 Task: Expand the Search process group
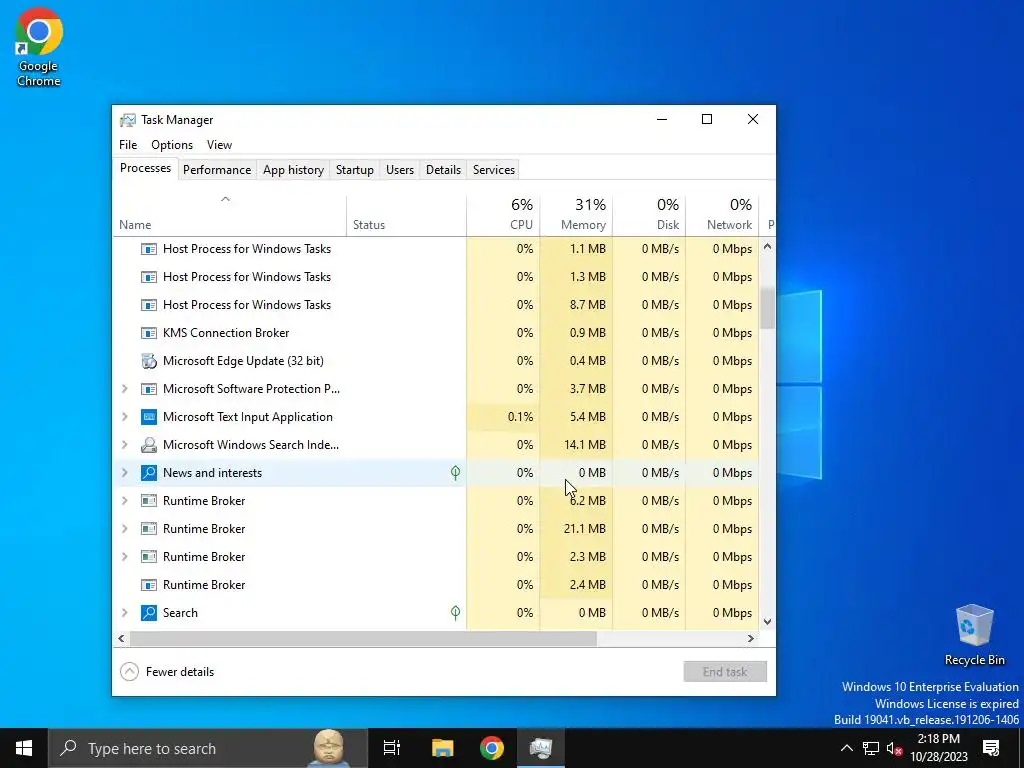(125, 613)
